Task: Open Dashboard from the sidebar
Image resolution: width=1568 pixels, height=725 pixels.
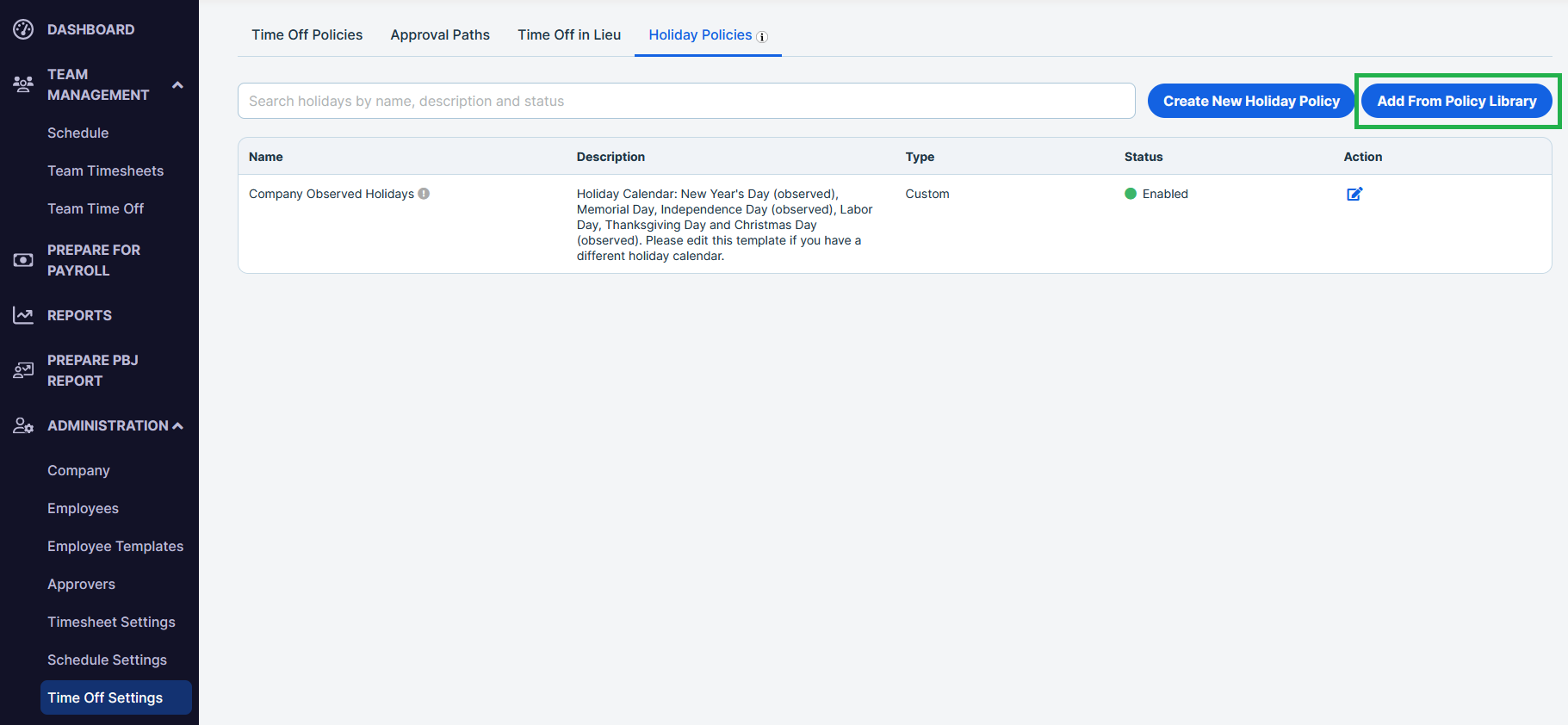Action: click(90, 29)
